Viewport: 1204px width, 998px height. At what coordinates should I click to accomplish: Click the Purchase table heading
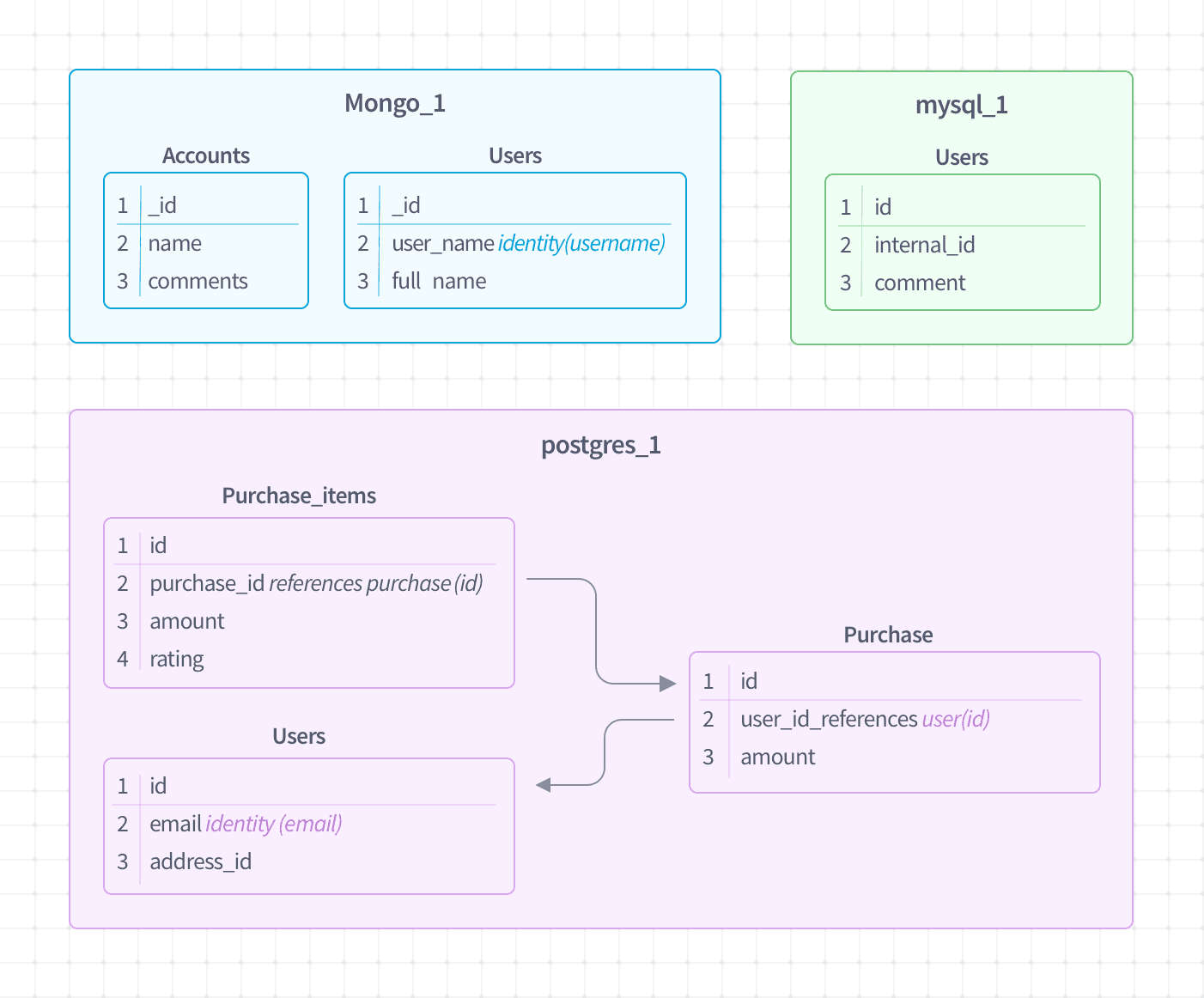pyautogui.click(x=888, y=635)
